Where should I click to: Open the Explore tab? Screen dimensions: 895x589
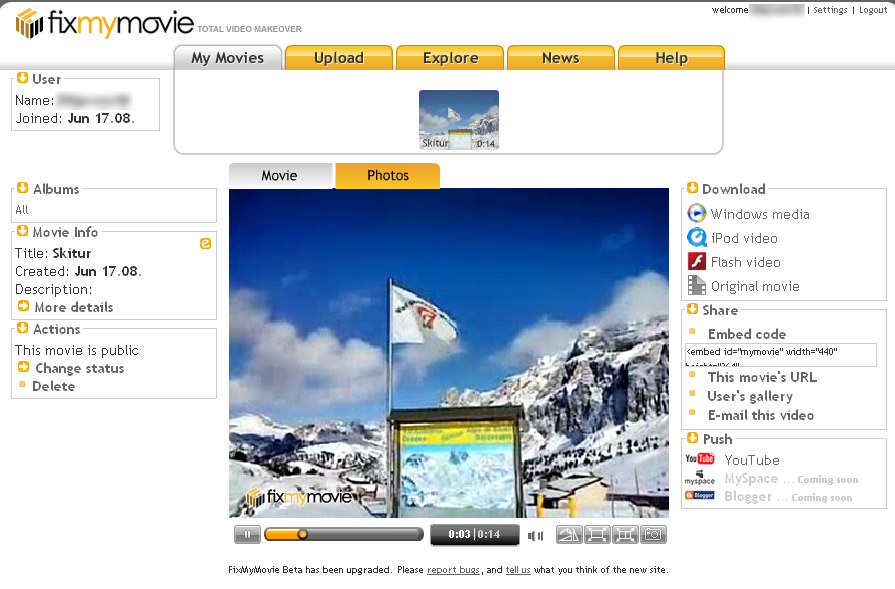(x=450, y=58)
